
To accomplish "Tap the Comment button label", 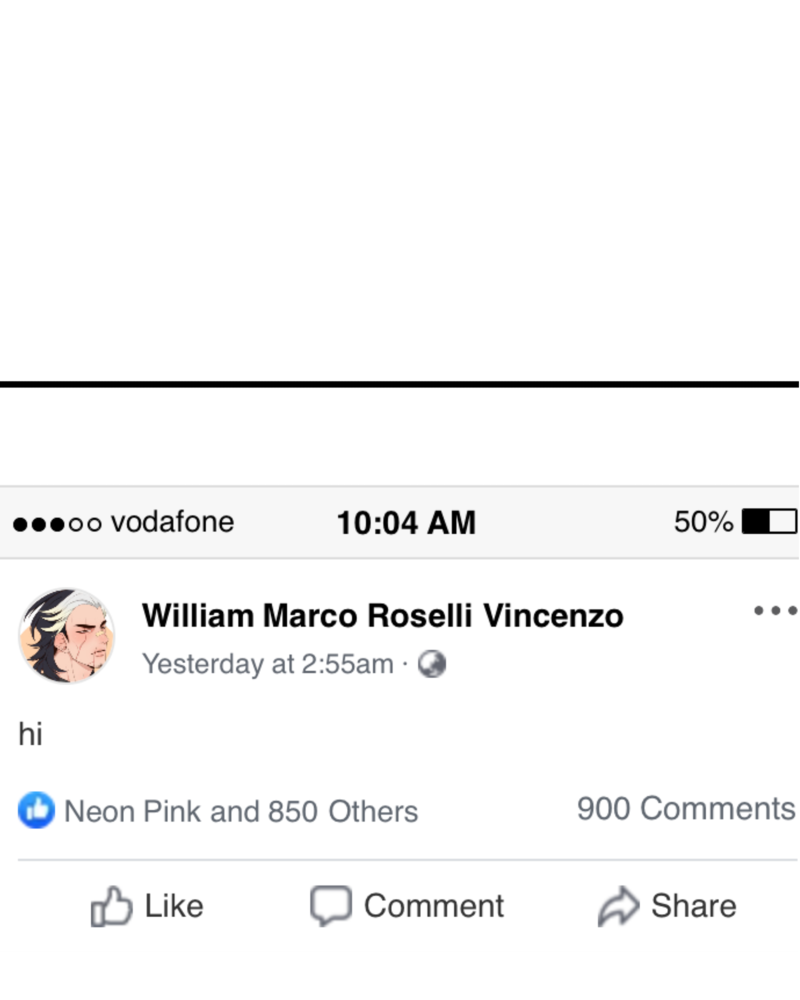I will [434, 906].
